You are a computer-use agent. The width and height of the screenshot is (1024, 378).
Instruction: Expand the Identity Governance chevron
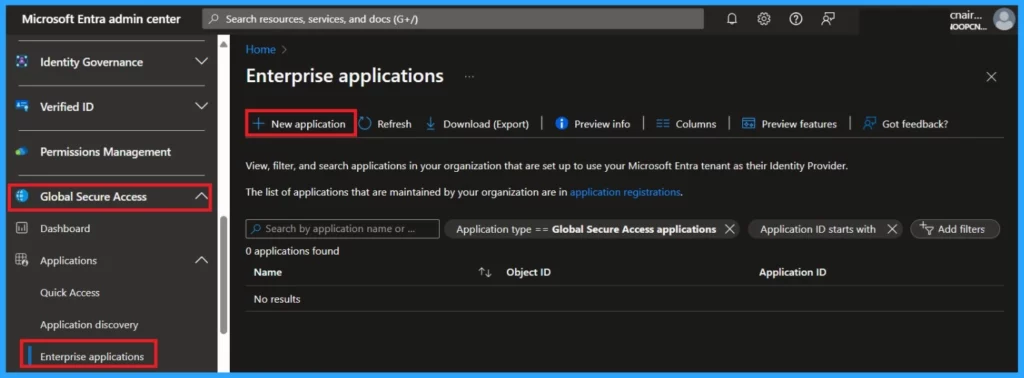pos(202,61)
